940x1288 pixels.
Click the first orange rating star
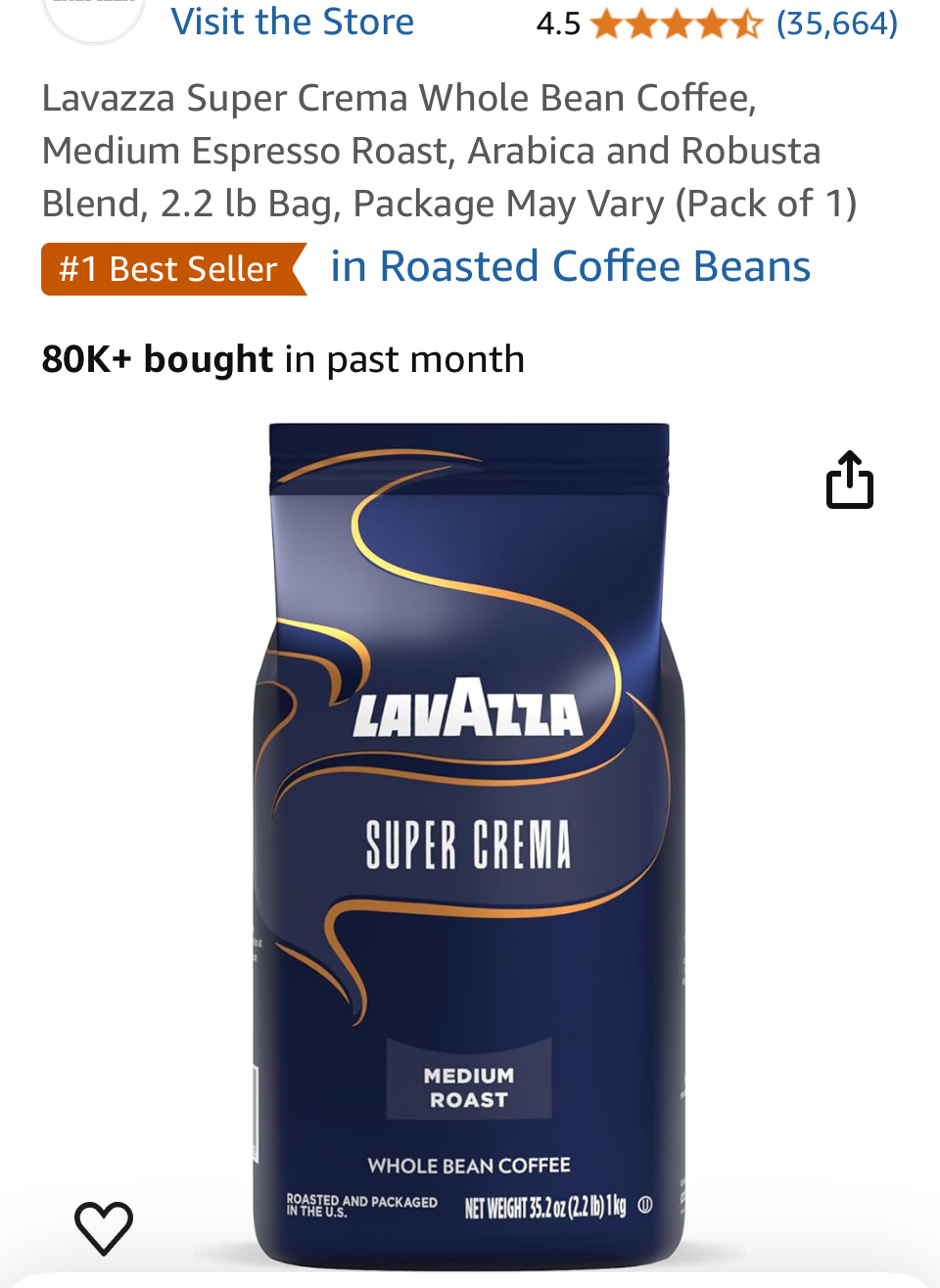click(x=607, y=23)
